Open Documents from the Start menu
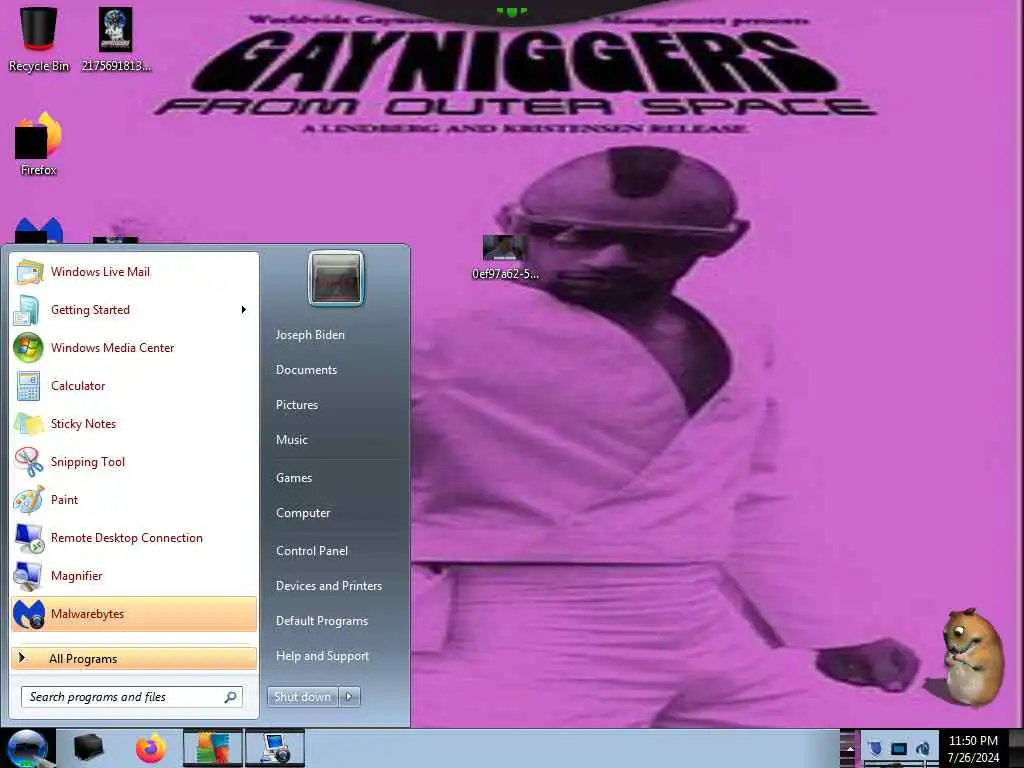 tap(306, 370)
